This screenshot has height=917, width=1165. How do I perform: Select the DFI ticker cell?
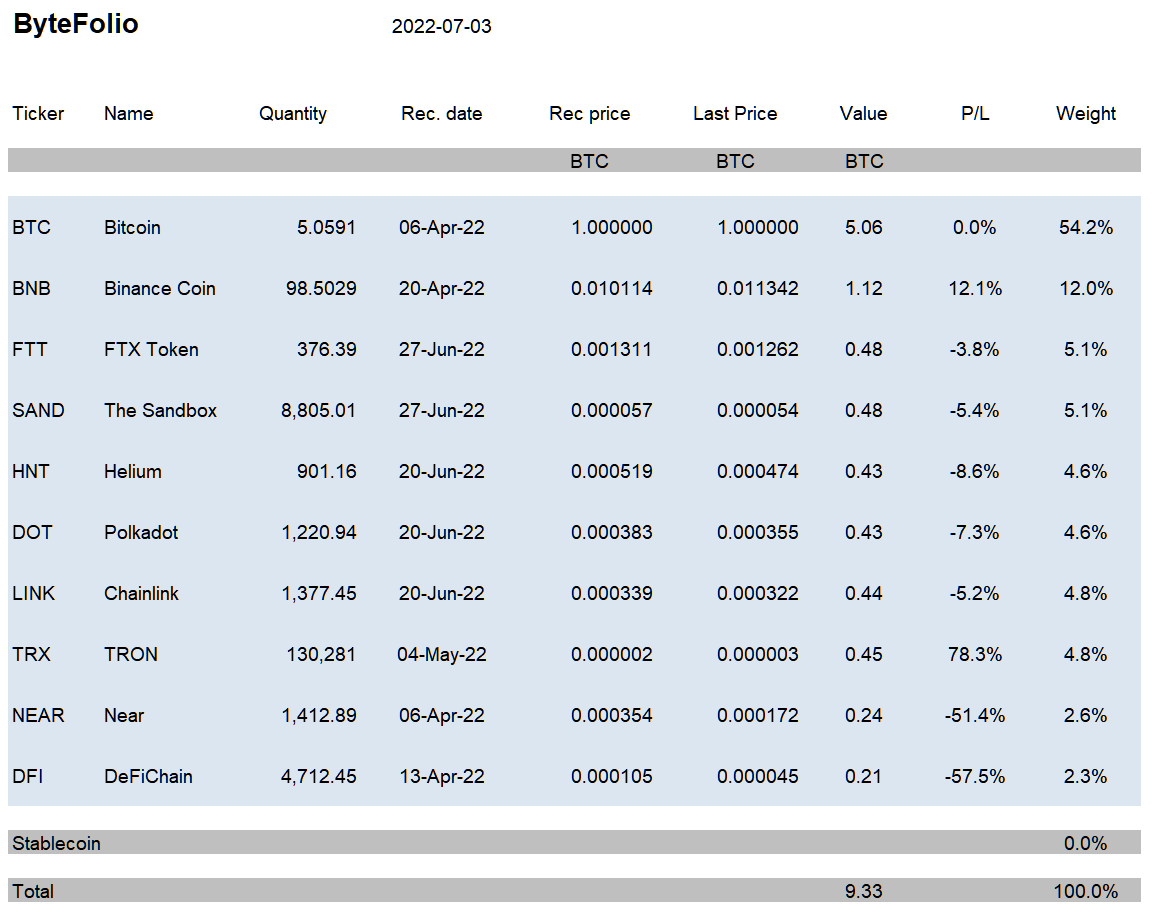click(27, 776)
